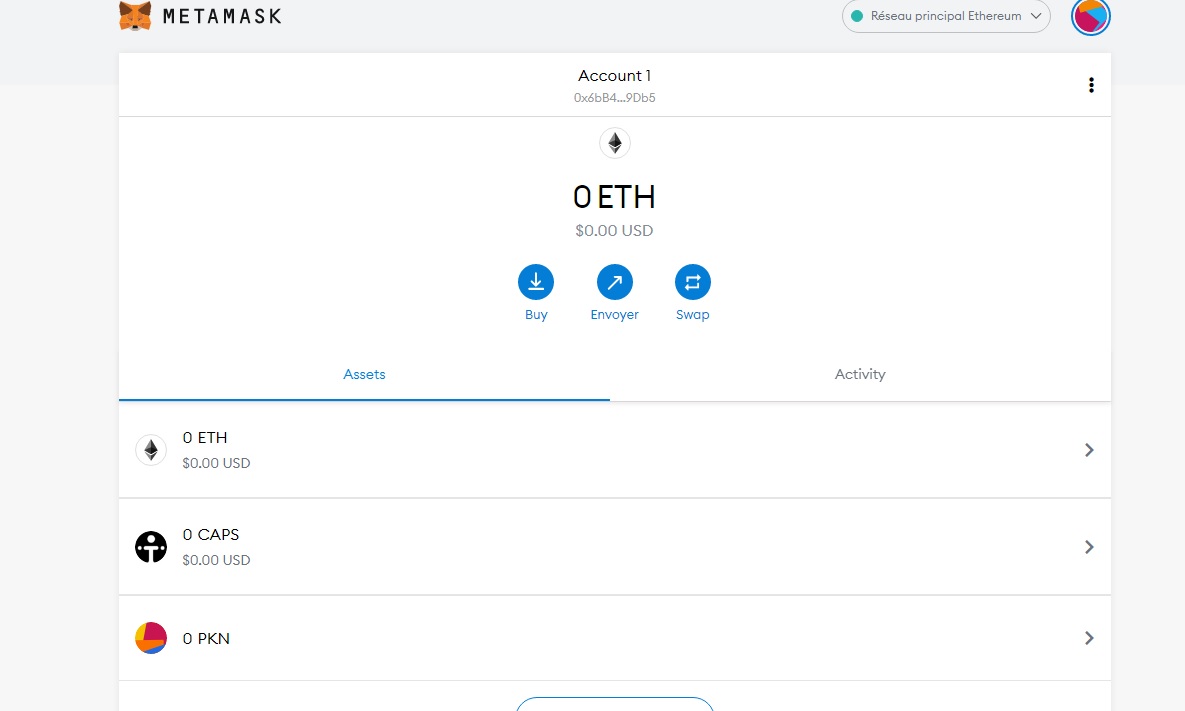
Task: Open the account avatar menu
Action: (1090, 17)
